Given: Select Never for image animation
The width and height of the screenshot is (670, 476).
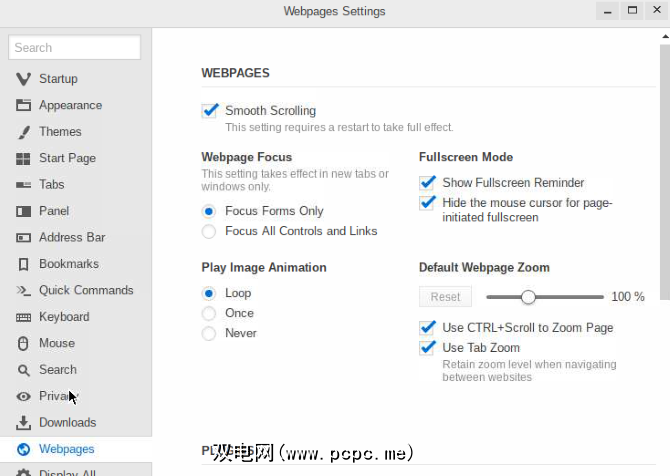Looking at the screenshot, I should click(209, 333).
